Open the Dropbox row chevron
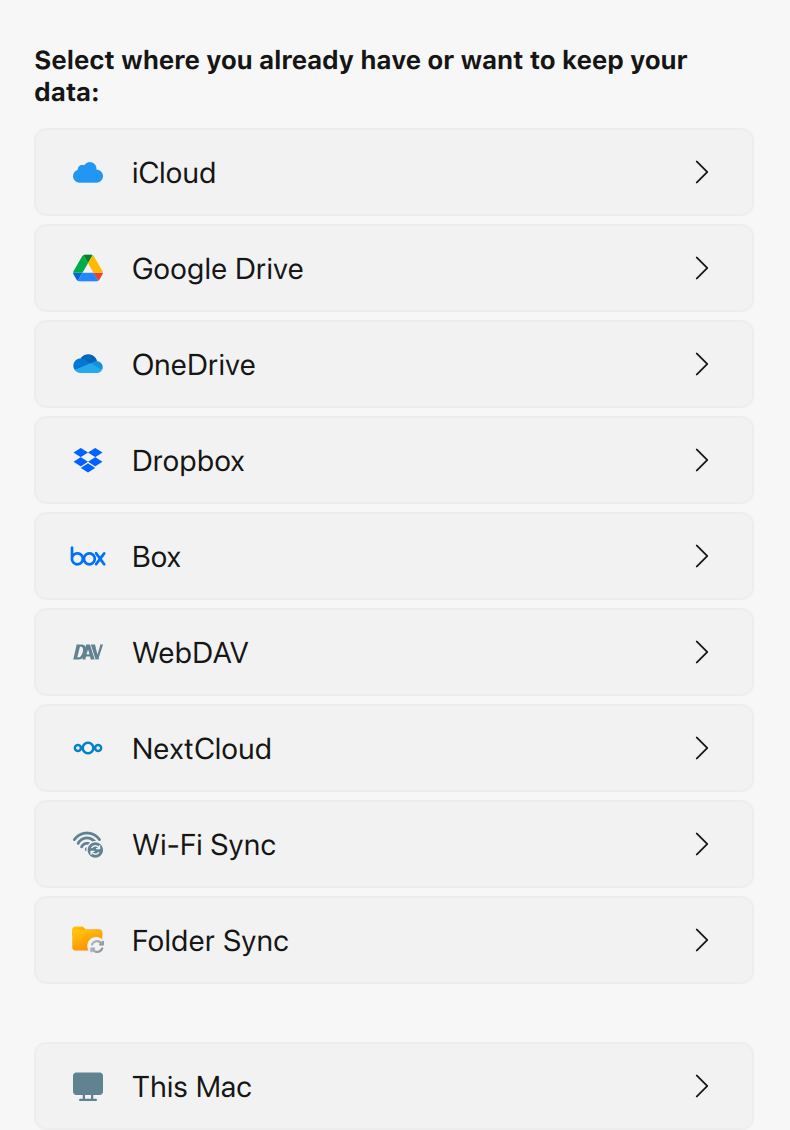Screen dimensions: 790x1130 tap(701, 460)
